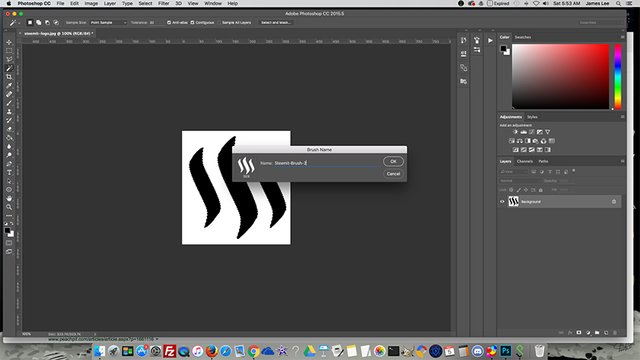The width and height of the screenshot is (640, 360).
Task: Select the Lasso tool
Action: [x=9, y=60]
